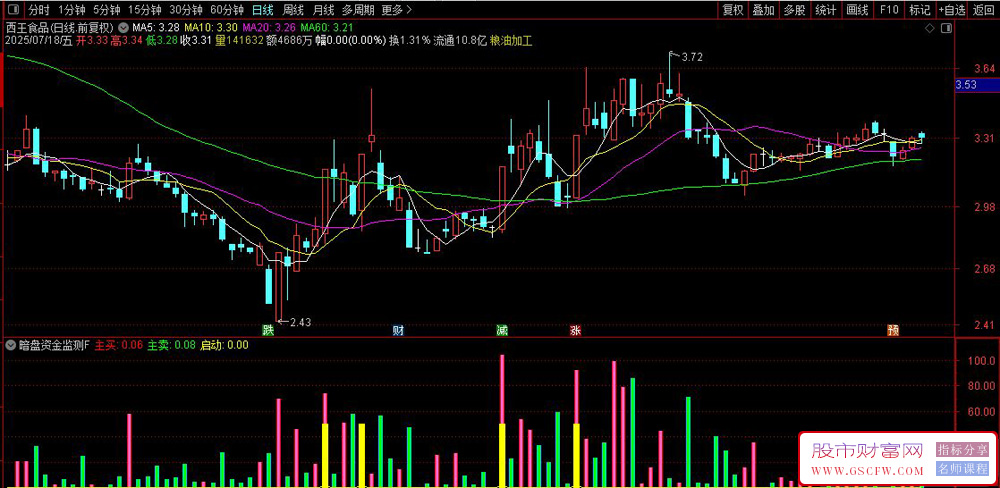Click the green 减 event marker
Viewport: 1000px width, 488px height.
click(502, 330)
